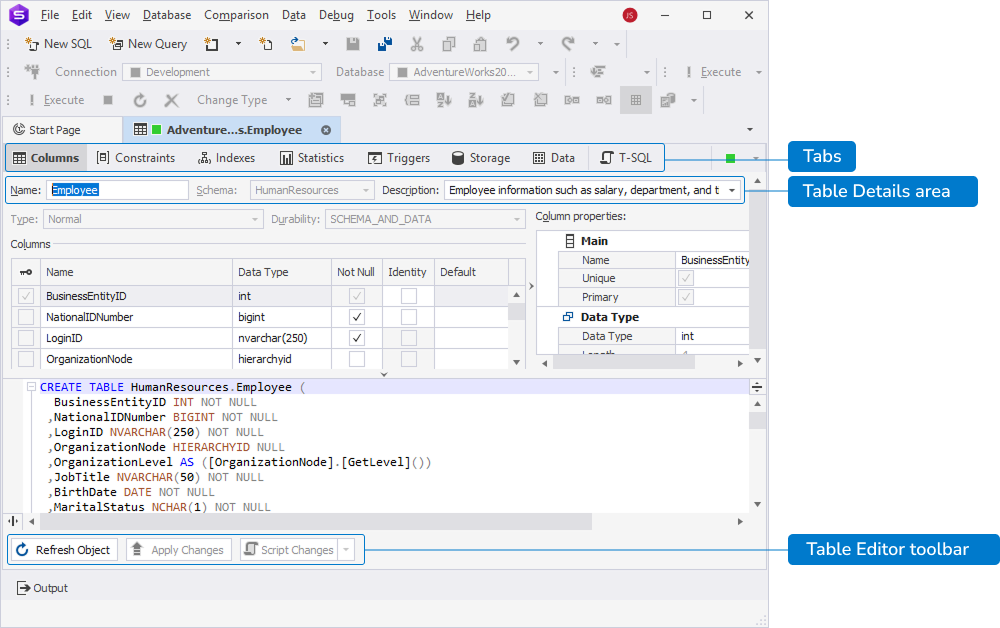Collapse the CREATE TABLE code fold
Image resolution: width=1000 pixels, height=628 pixels.
pyautogui.click(x=31, y=387)
